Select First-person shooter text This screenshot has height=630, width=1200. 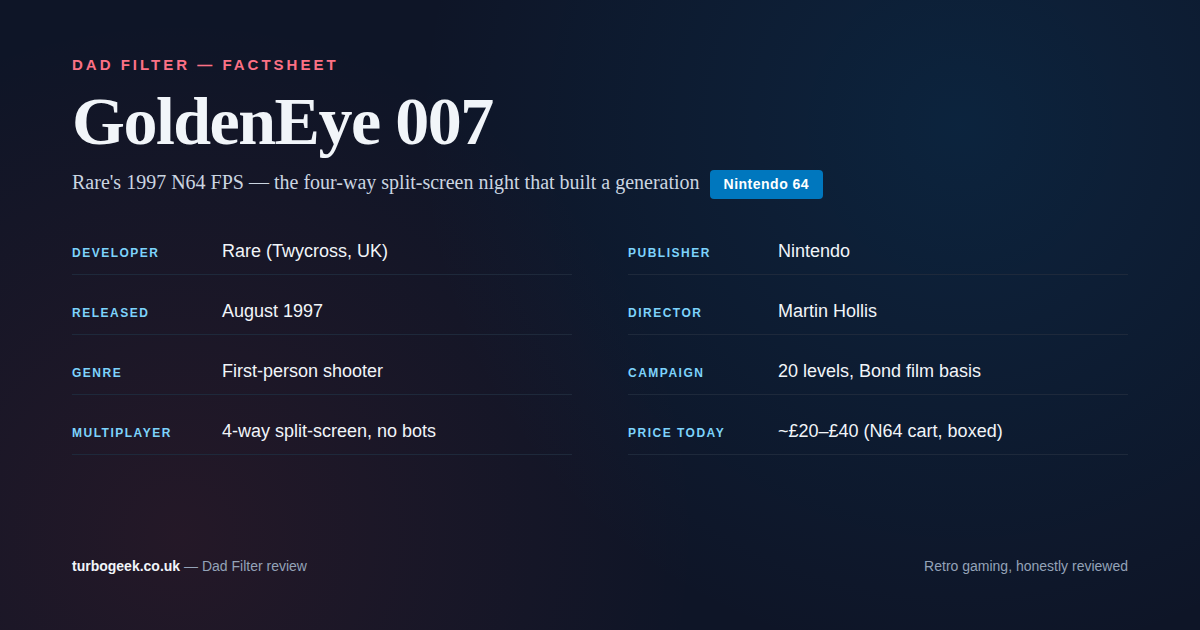pyautogui.click(x=302, y=371)
